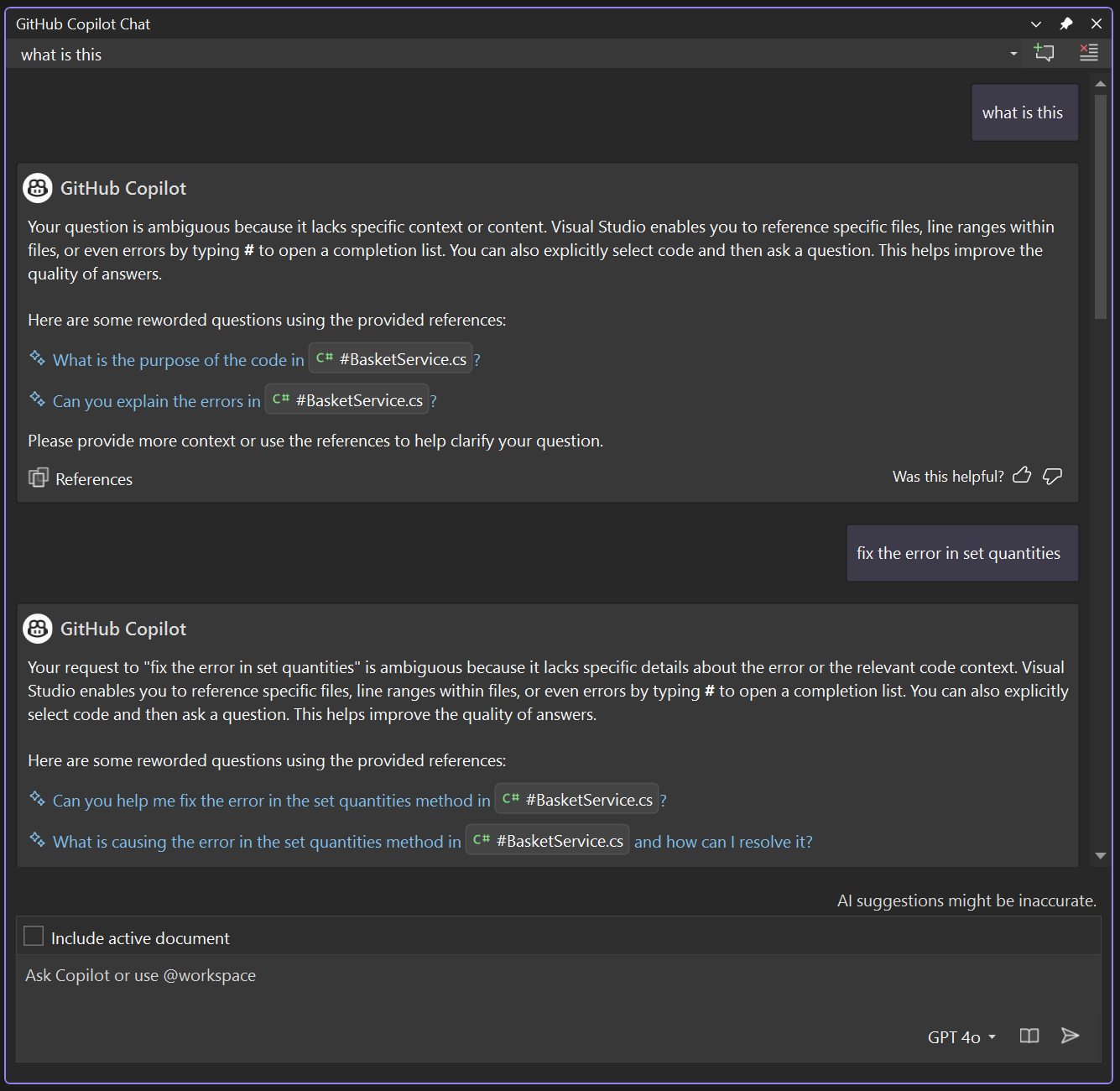Click 'Can you help me fix the error' suggestion
Image resolution: width=1120 pixels, height=1091 pixels.
tap(271, 801)
